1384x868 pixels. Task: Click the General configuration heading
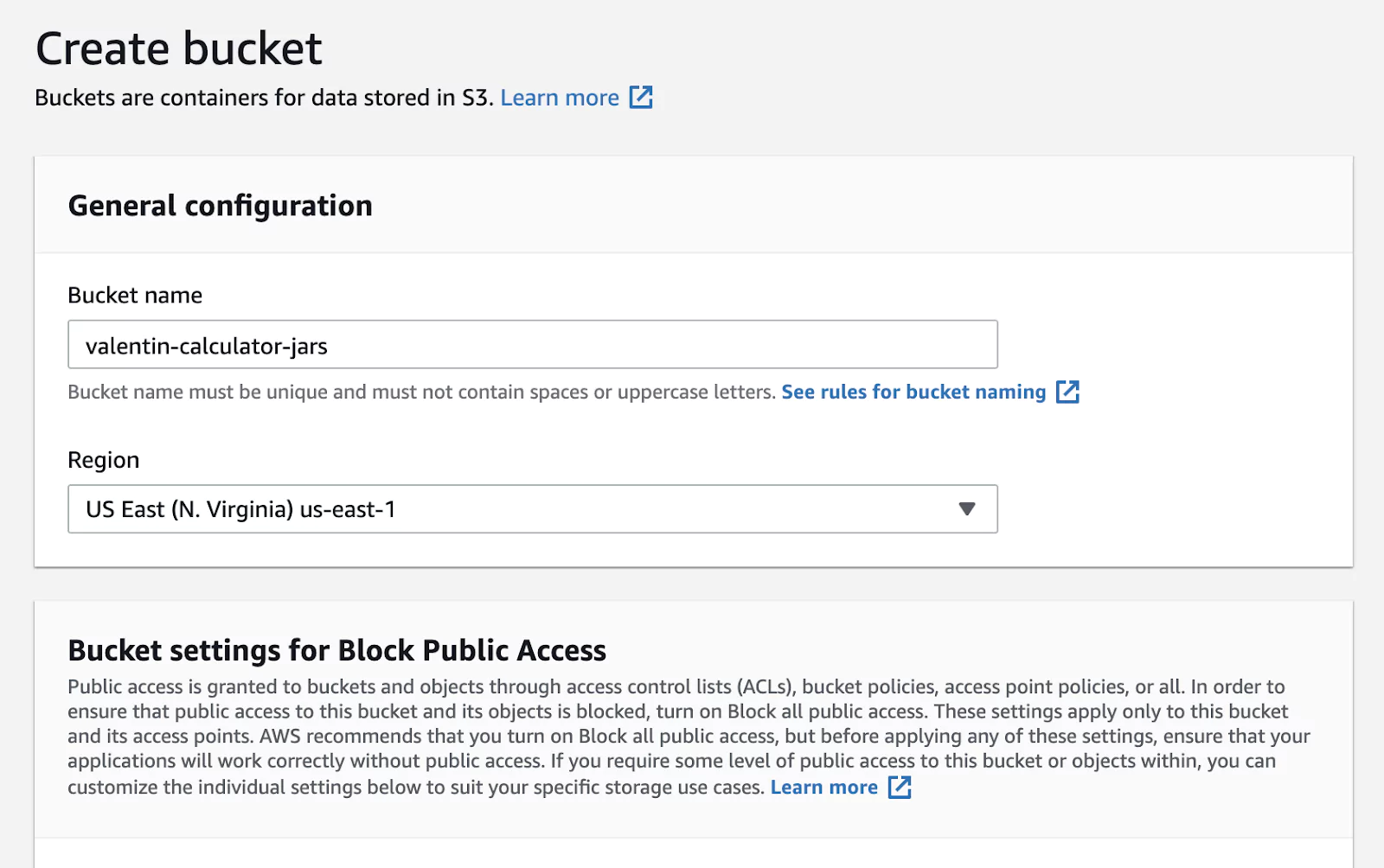(x=221, y=206)
